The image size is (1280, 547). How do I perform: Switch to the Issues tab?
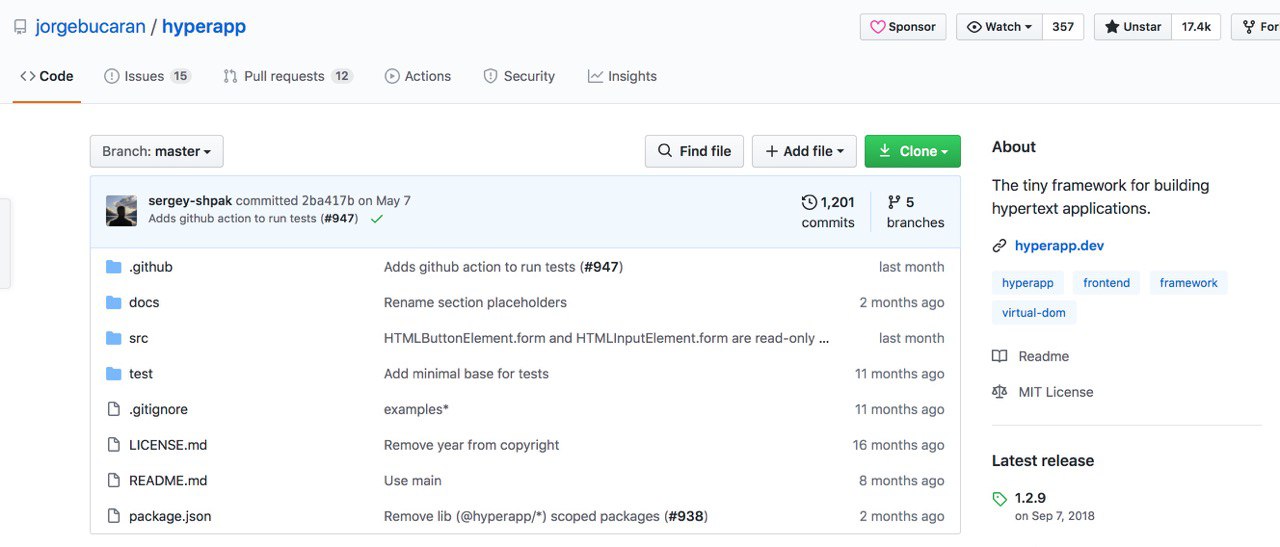pyautogui.click(x=147, y=76)
